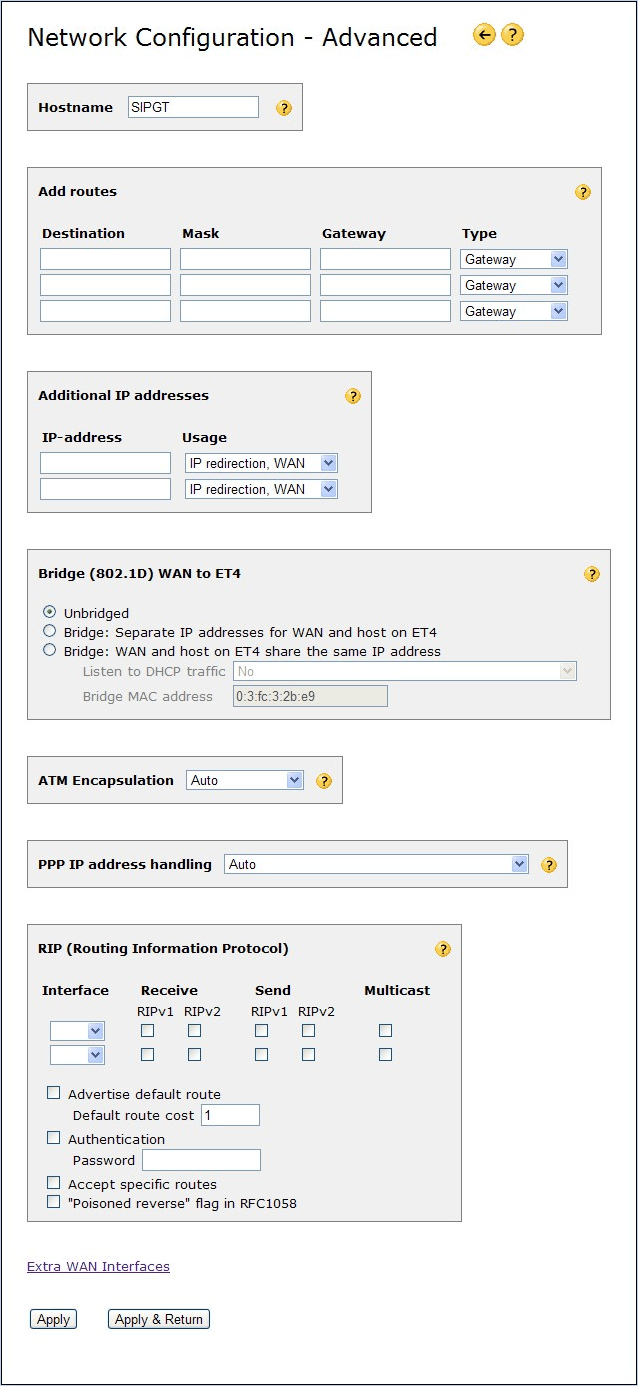Viewport: 638px width, 1386px height.
Task: Open page help icon next to title
Action: click(512, 36)
